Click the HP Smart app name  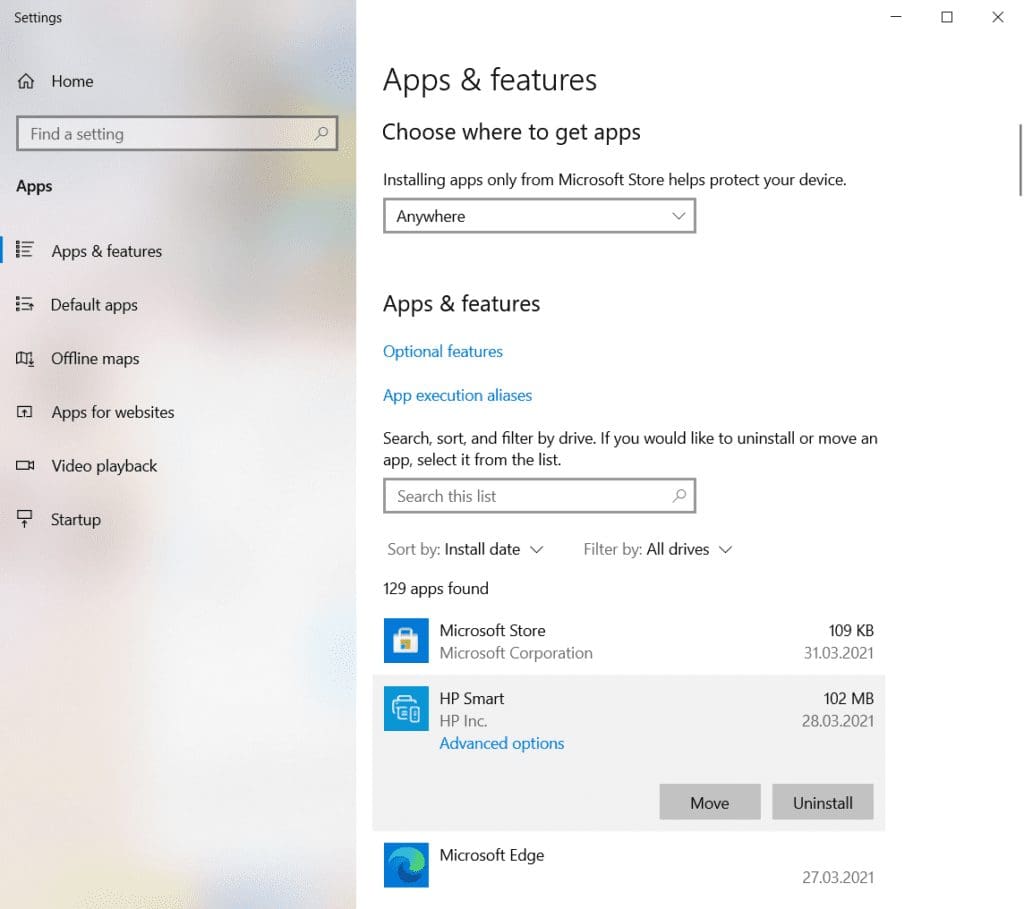(472, 698)
